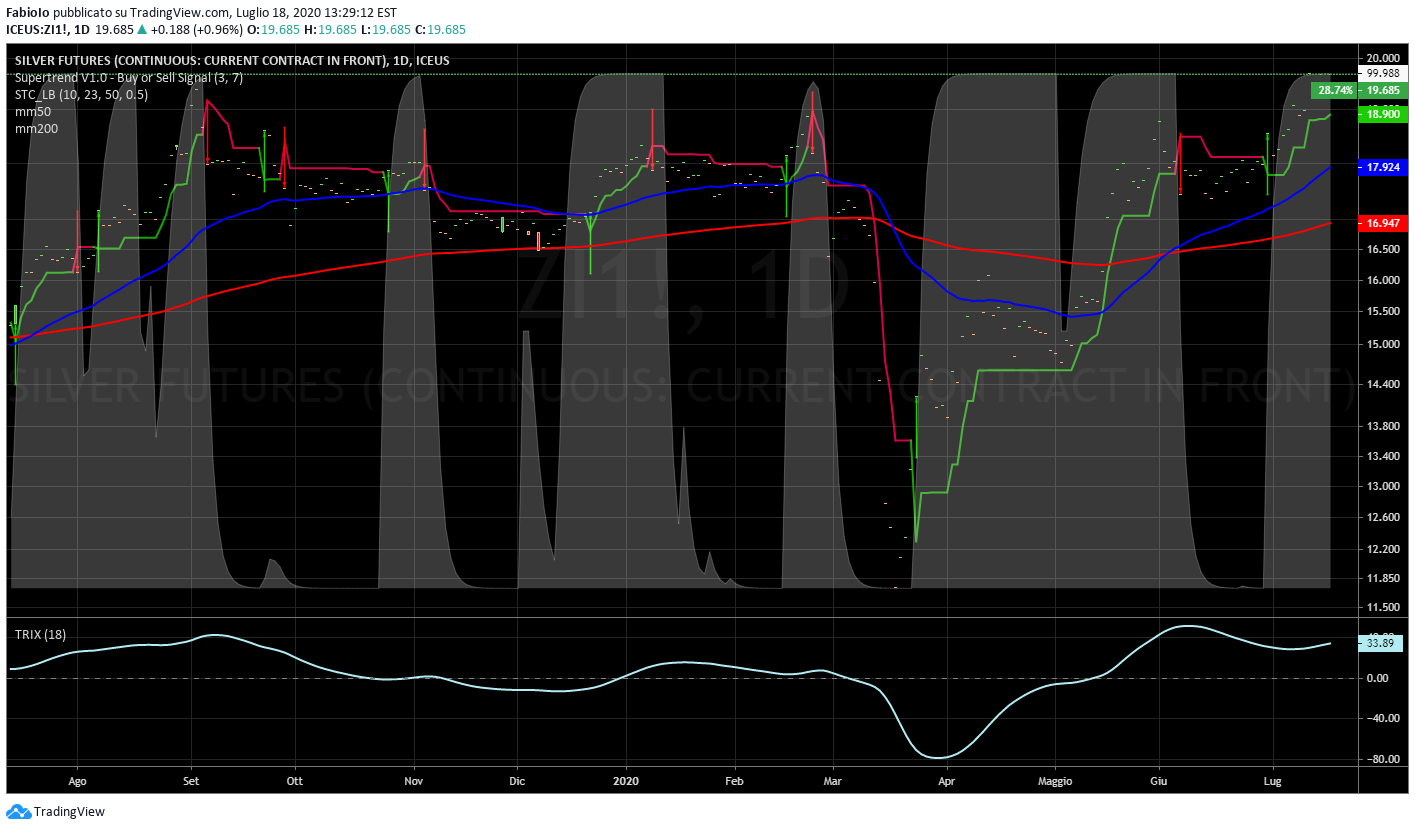
Task: Select the mm50 indicator label
Action: click(x=33, y=111)
